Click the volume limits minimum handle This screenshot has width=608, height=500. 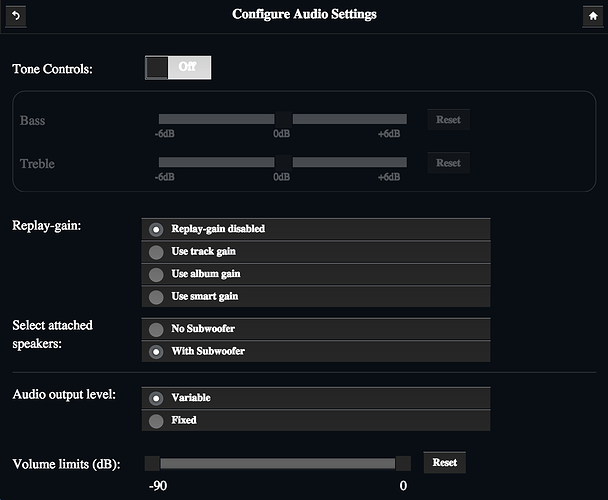tap(152, 464)
